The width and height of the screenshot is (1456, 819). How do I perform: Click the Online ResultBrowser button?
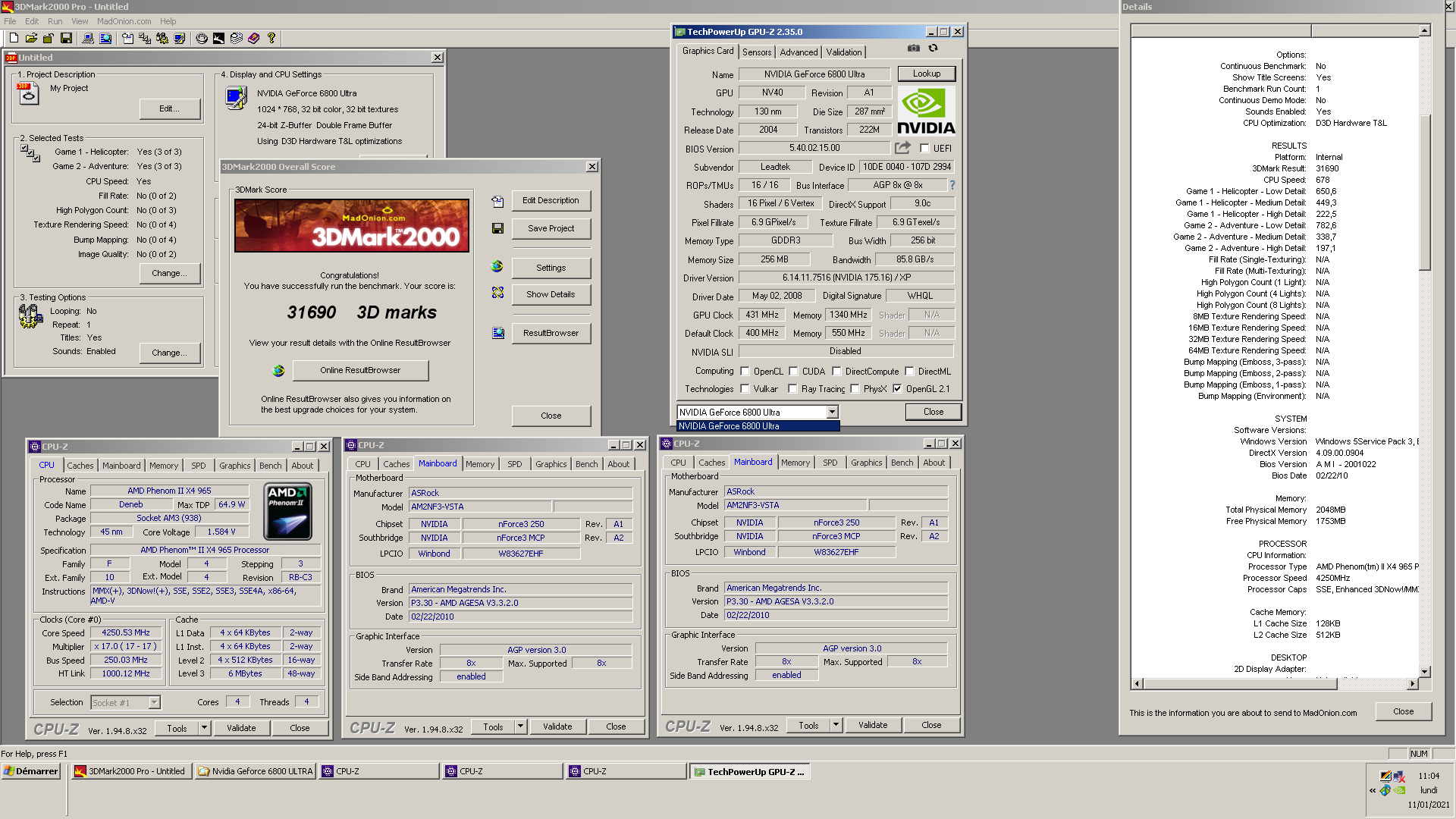click(360, 370)
